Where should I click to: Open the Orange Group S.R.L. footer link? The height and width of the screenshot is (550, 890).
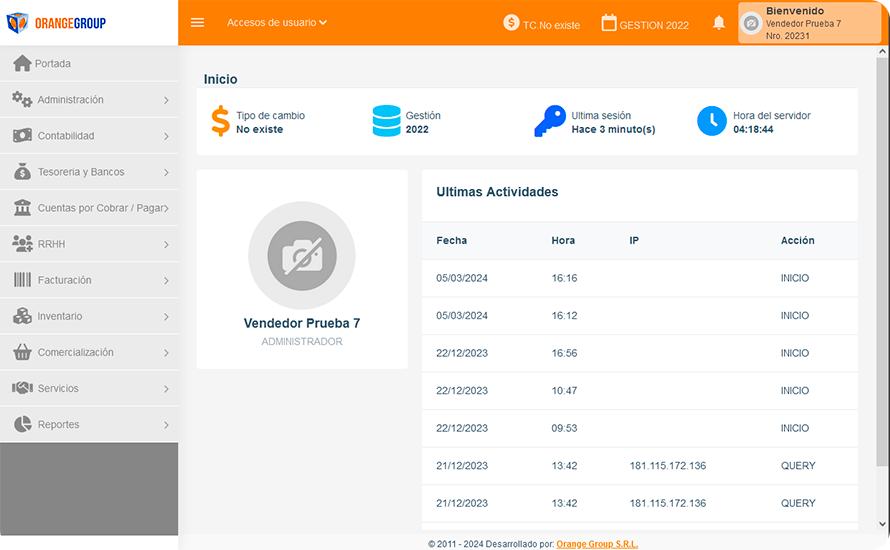click(x=596, y=544)
